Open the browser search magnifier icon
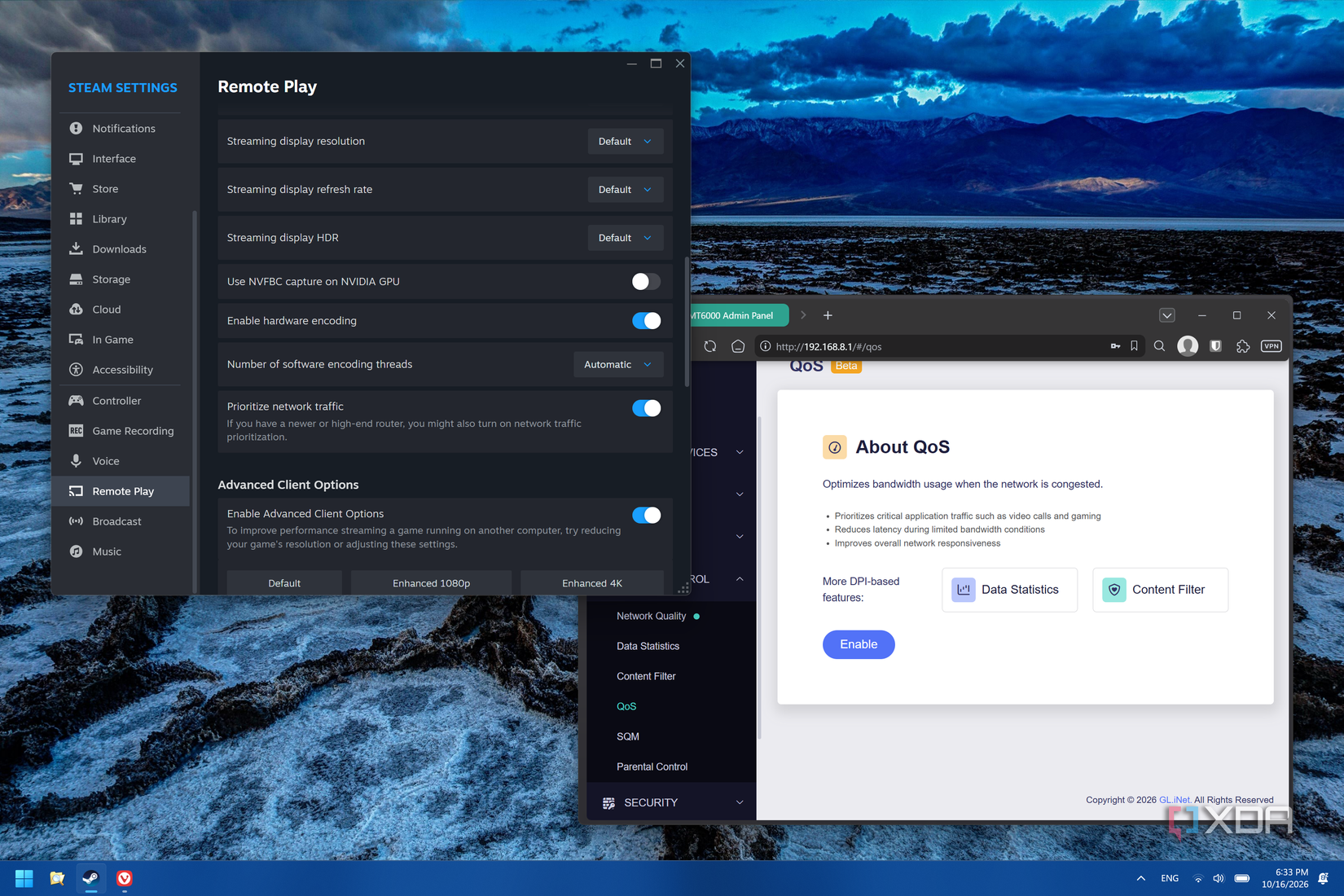 1159,346
